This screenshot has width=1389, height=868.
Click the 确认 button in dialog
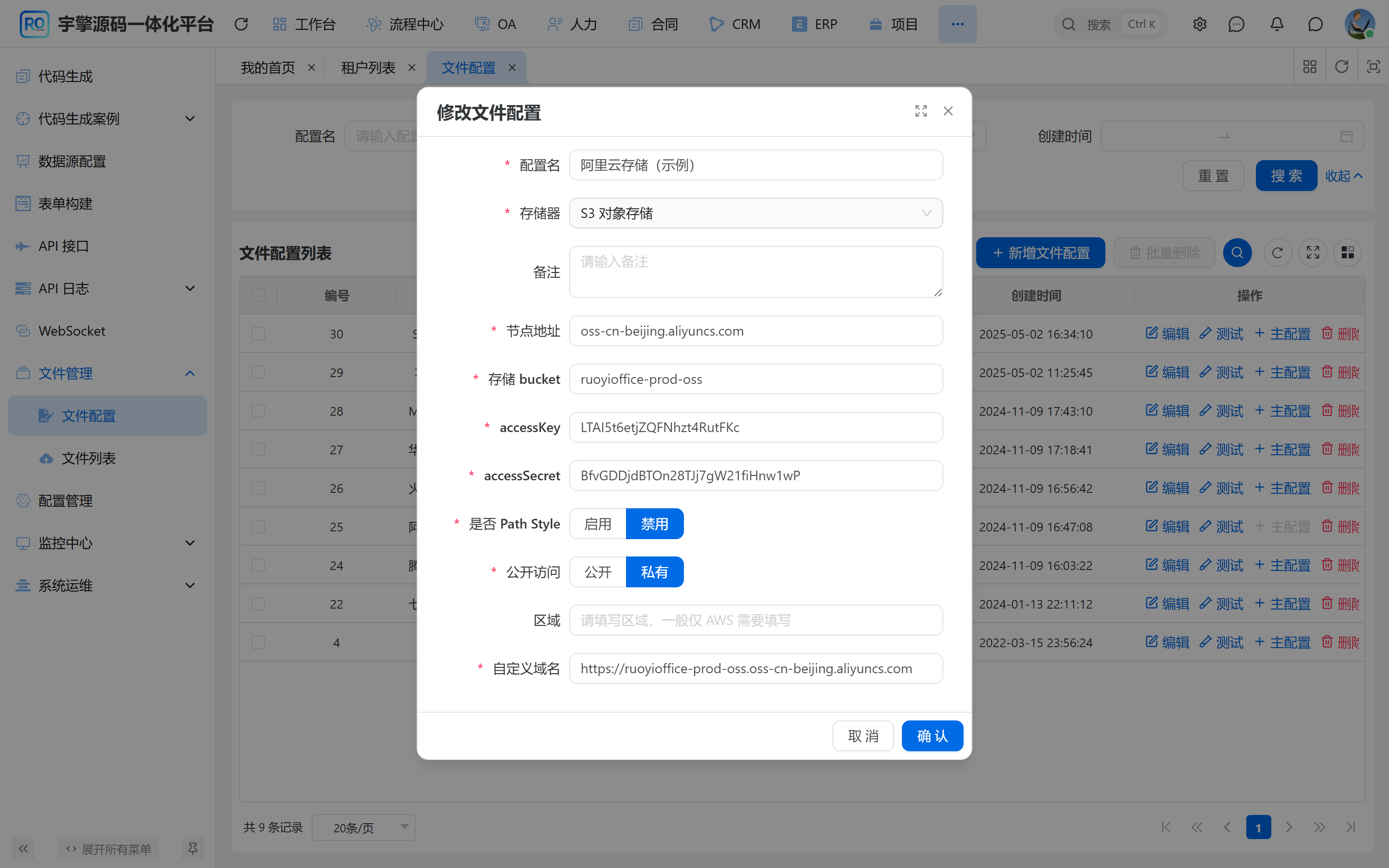[x=932, y=735]
